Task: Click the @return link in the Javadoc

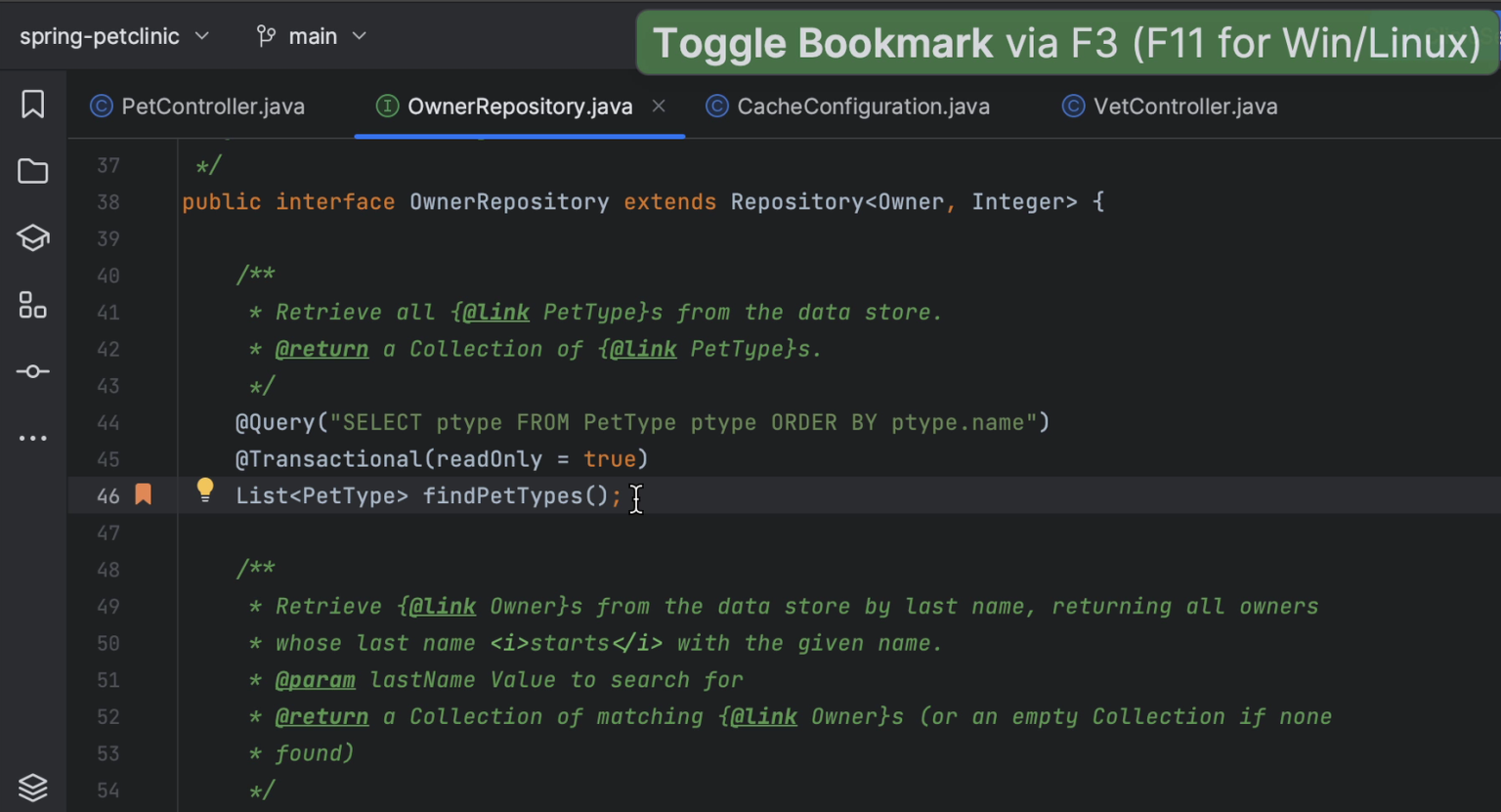Action: click(x=322, y=349)
